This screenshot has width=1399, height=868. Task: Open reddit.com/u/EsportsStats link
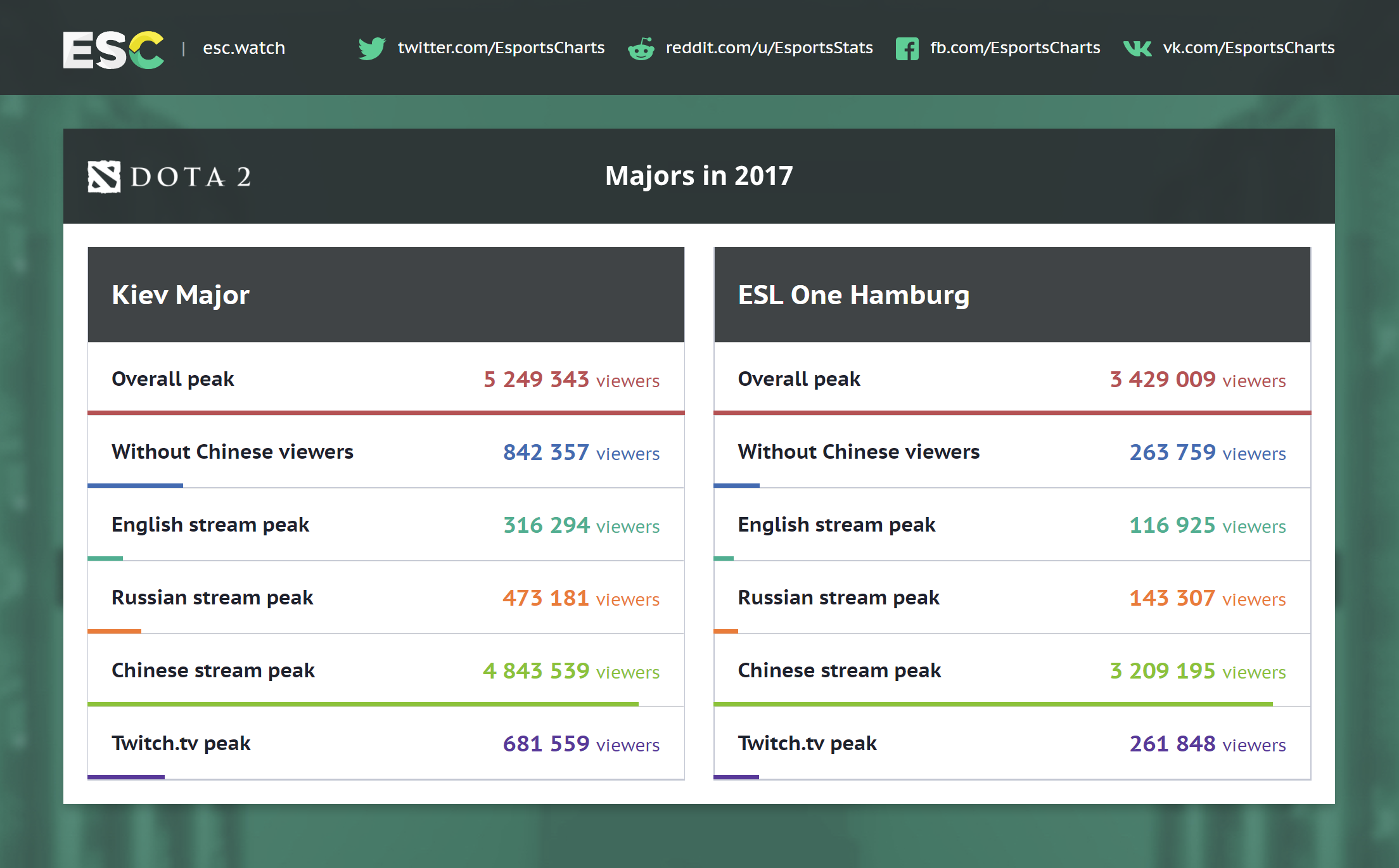[x=769, y=48]
